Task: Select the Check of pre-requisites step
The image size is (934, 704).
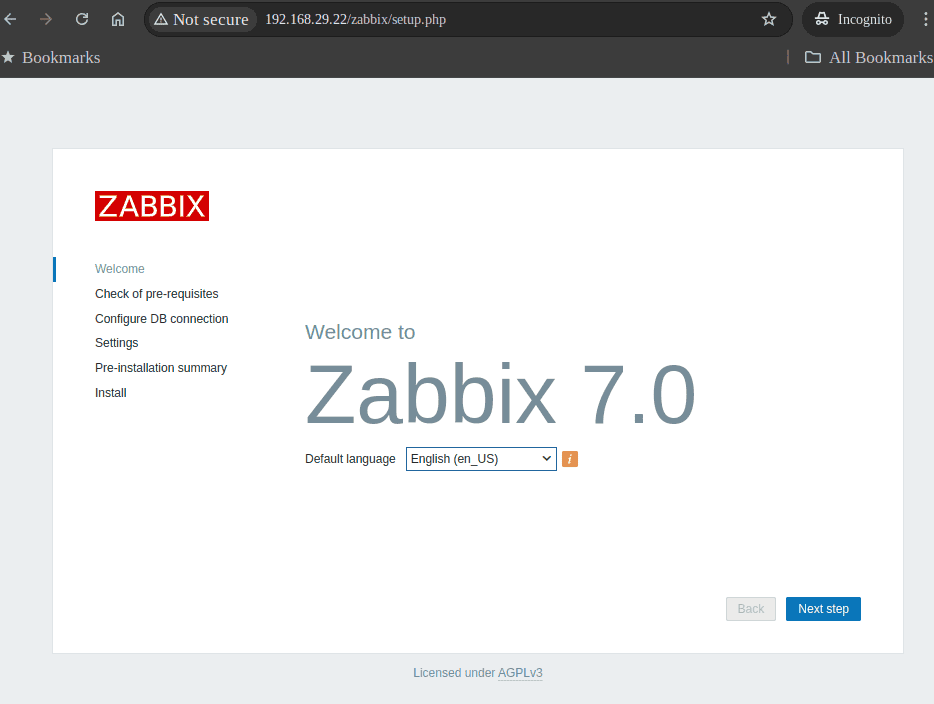Action: 156,294
